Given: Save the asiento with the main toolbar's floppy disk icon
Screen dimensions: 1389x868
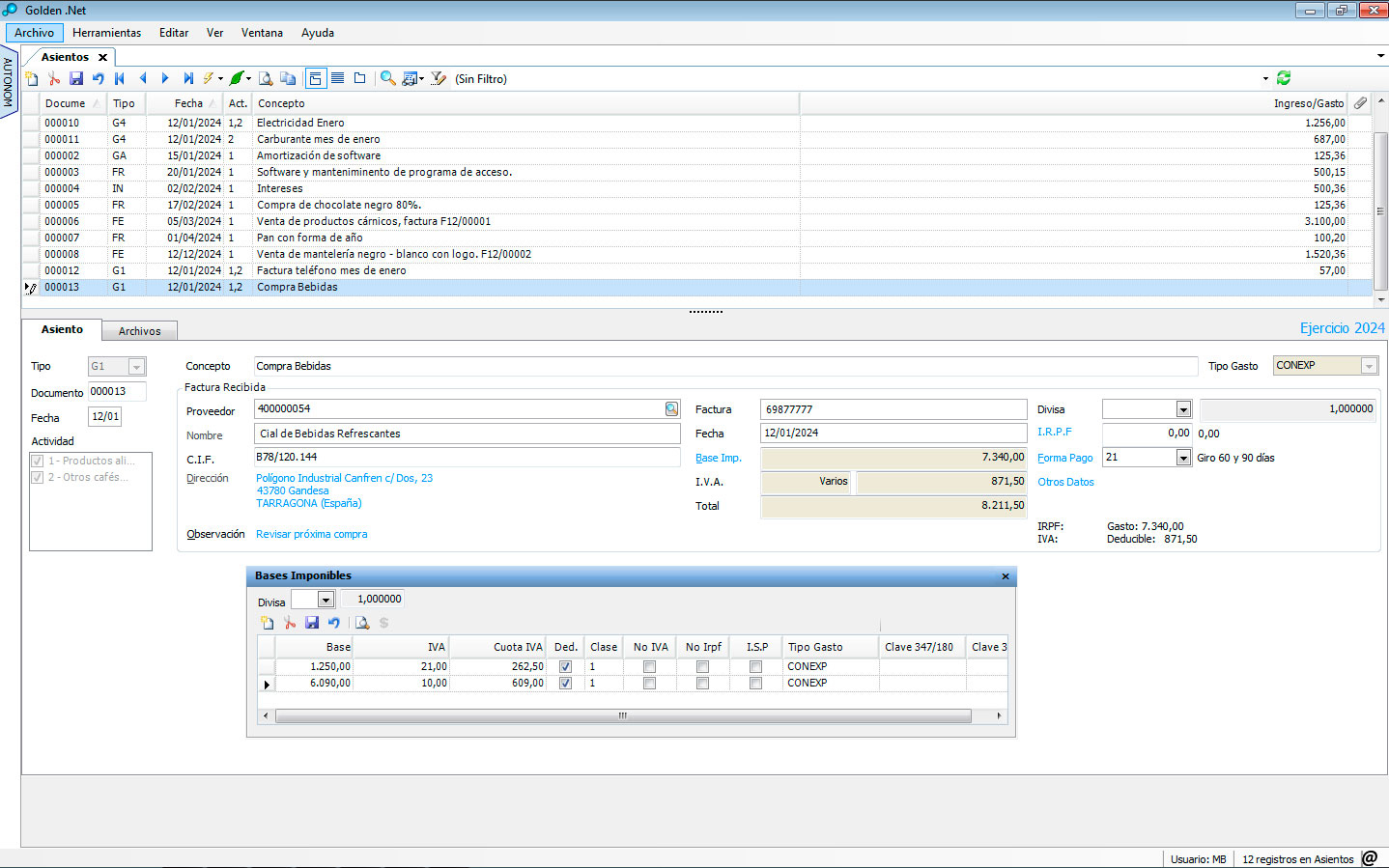Looking at the screenshot, I should coord(76,78).
